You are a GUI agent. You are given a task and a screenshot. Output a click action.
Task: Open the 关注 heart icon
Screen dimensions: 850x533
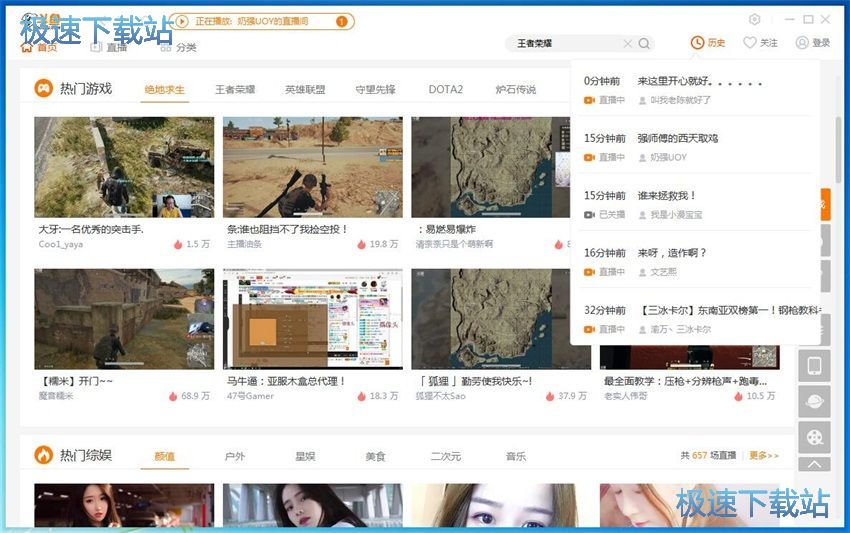coord(749,42)
